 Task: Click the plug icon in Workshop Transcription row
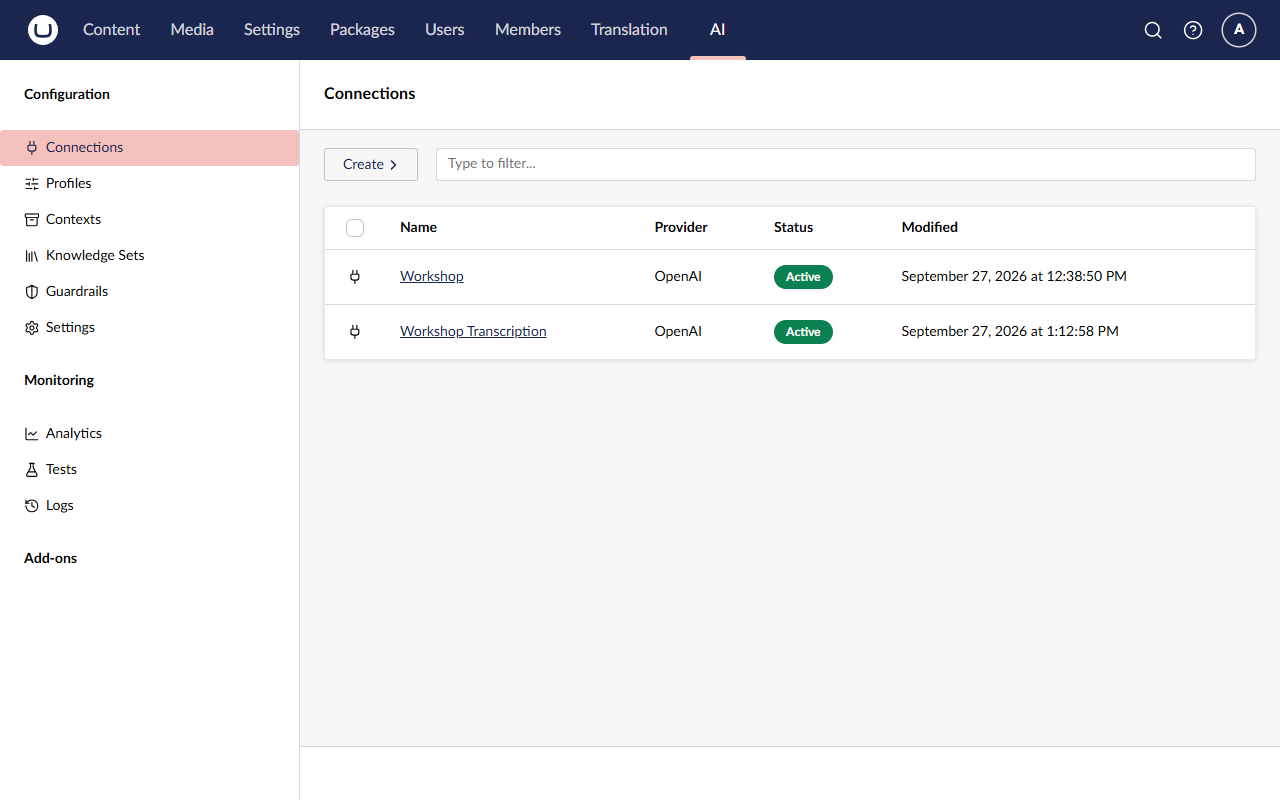[x=355, y=332]
